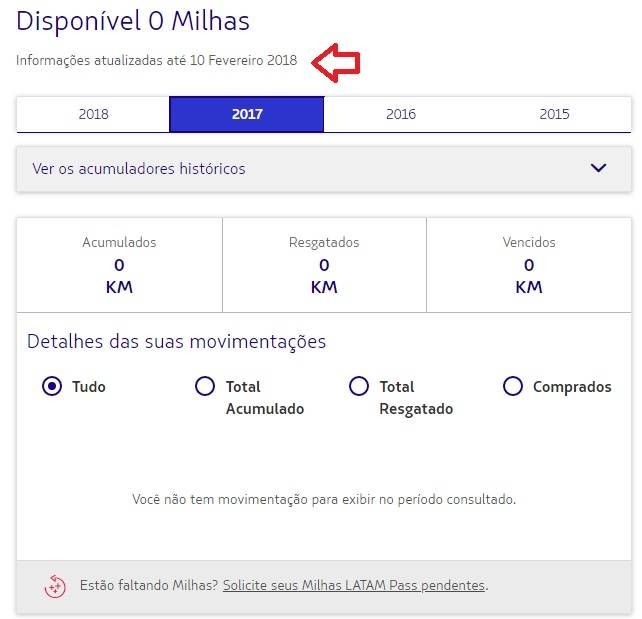642x619 pixels.
Task: Click the Resgatados 0 KM summary box
Action: (324, 265)
